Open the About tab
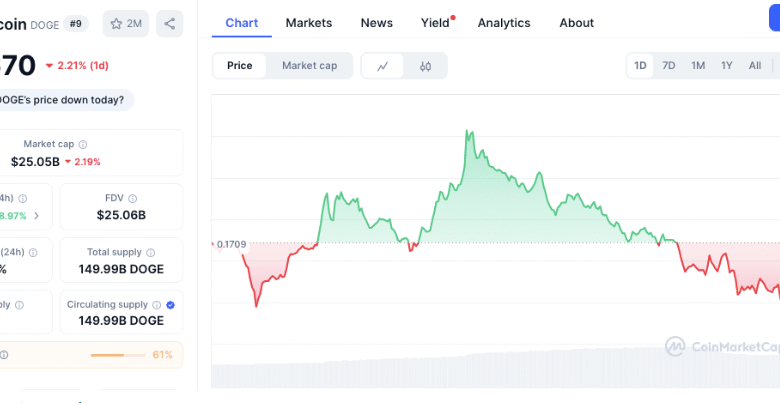Screen dimensions: 780x403 577,23
